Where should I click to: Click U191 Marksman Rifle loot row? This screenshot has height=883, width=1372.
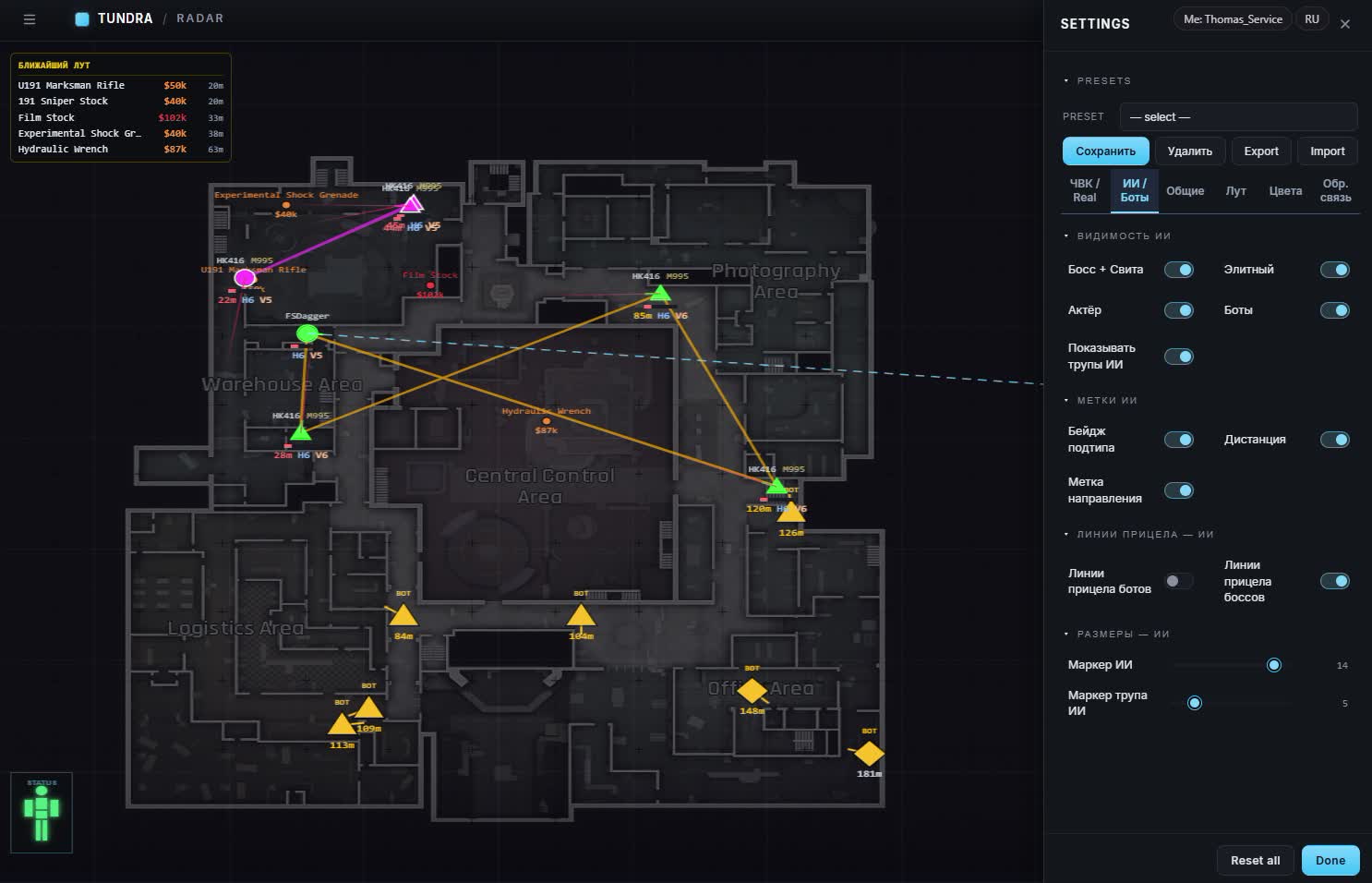(x=121, y=85)
